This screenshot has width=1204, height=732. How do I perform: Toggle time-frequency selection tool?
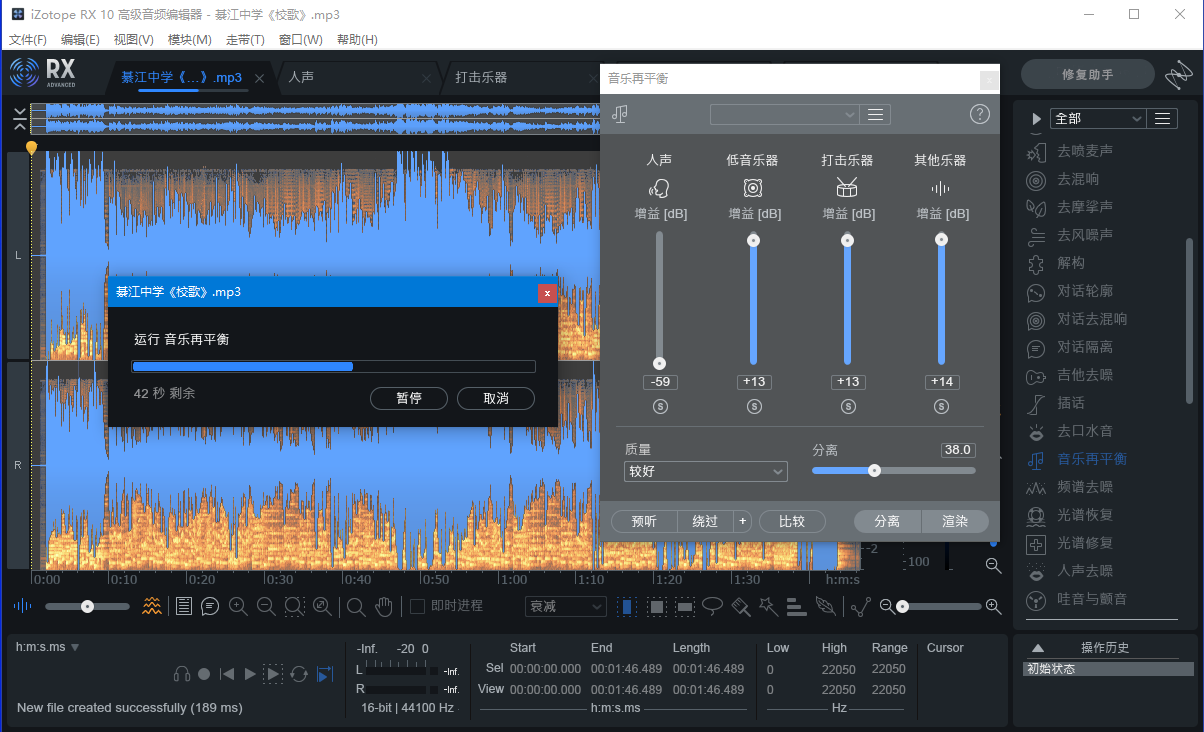[656, 606]
